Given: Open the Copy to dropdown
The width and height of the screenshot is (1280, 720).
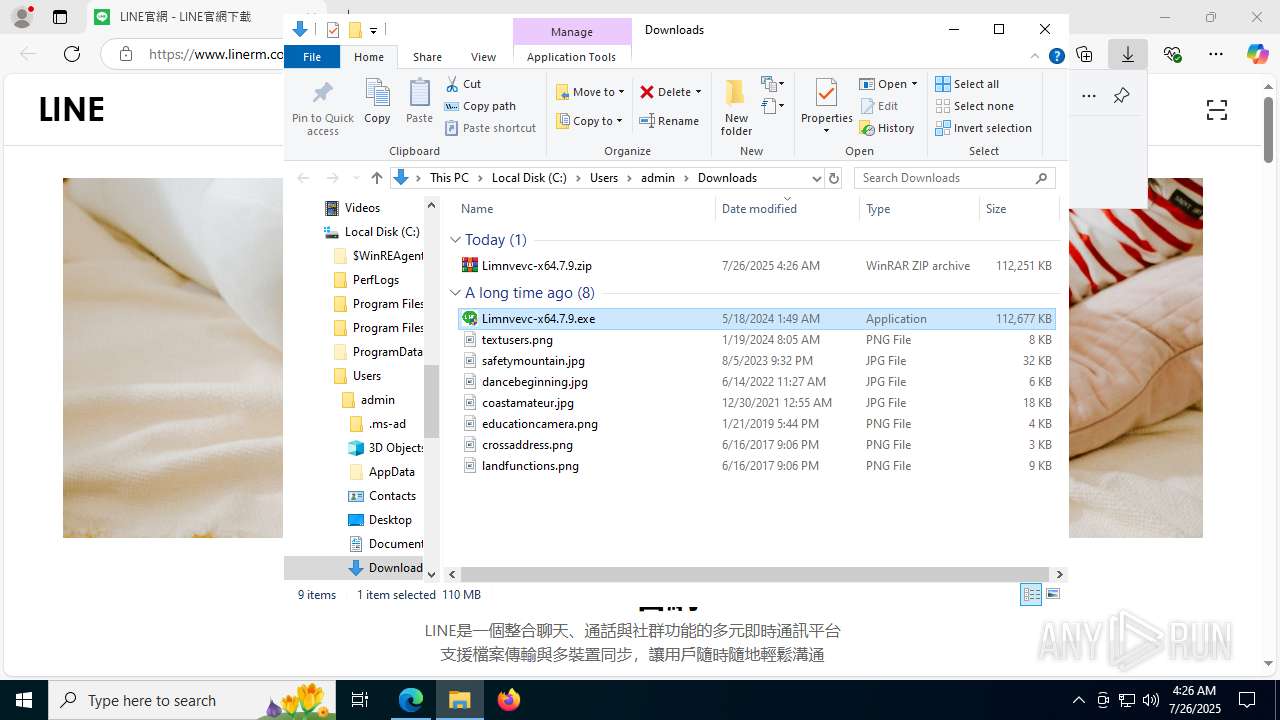Looking at the screenshot, I should click(589, 121).
